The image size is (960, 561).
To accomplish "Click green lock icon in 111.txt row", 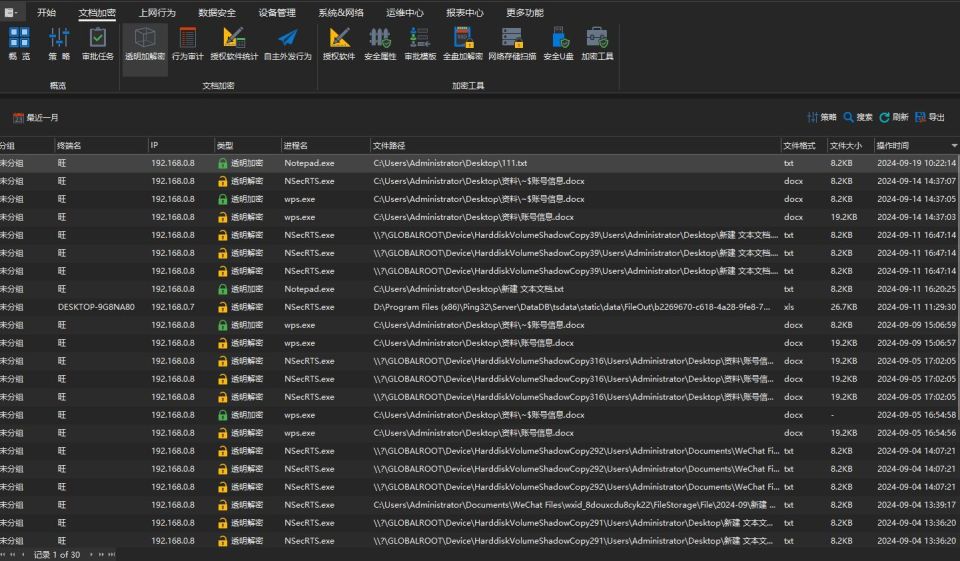I will point(223,164).
